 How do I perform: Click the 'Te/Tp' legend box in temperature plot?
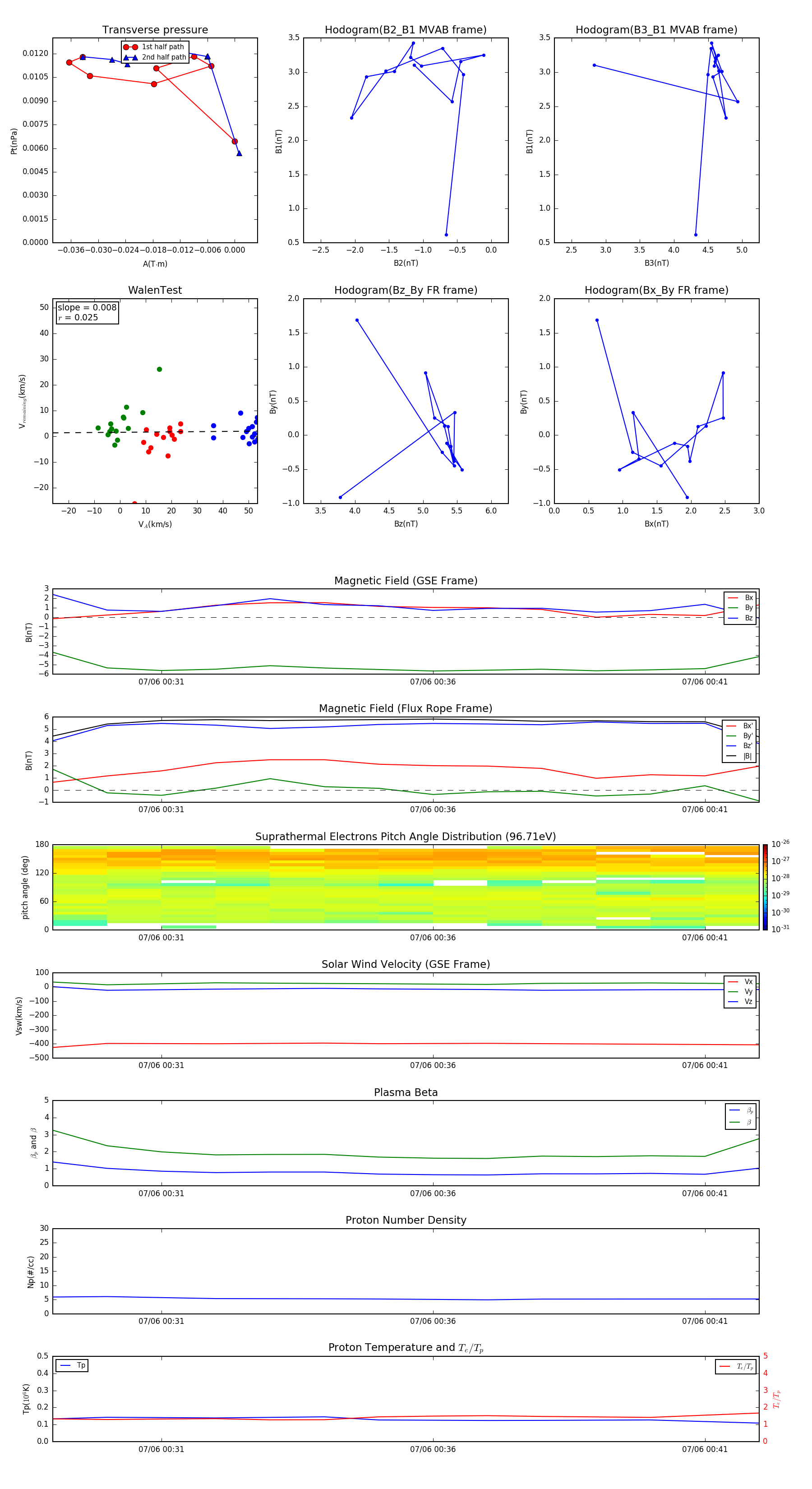pos(736,1366)
